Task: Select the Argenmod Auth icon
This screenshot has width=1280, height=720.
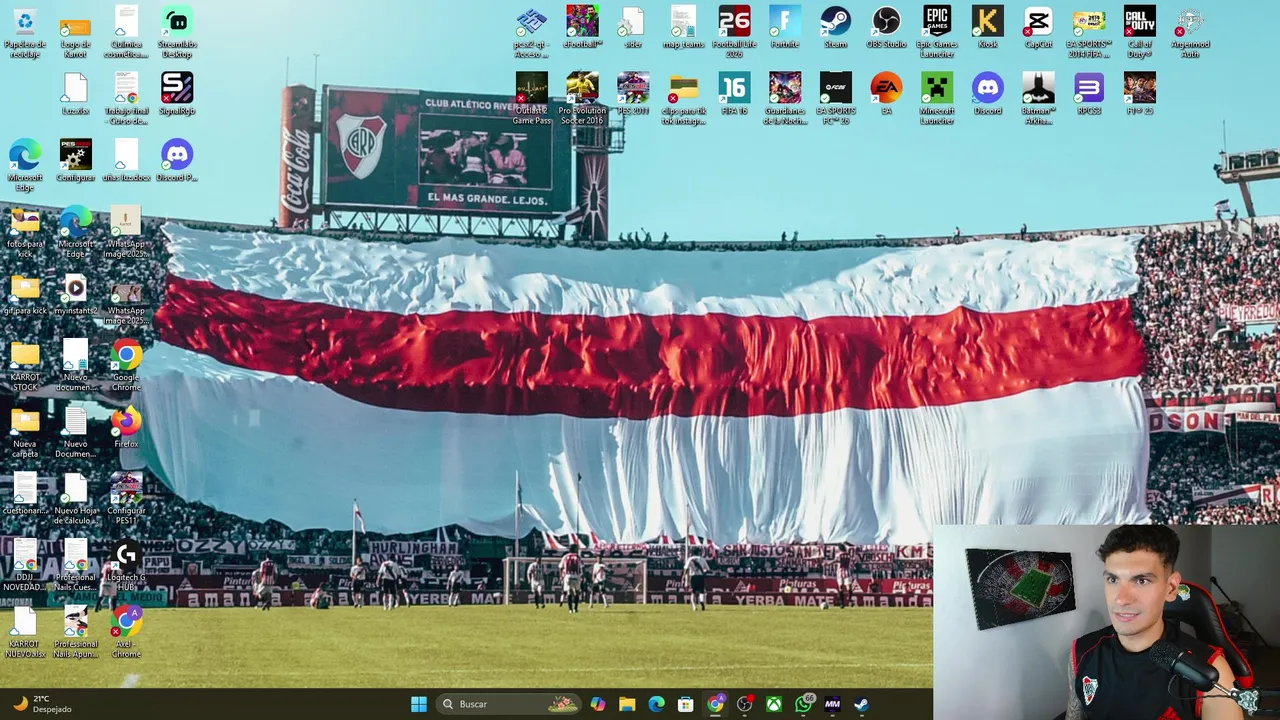Action: pyautogui.click(x=1190, y=32)
